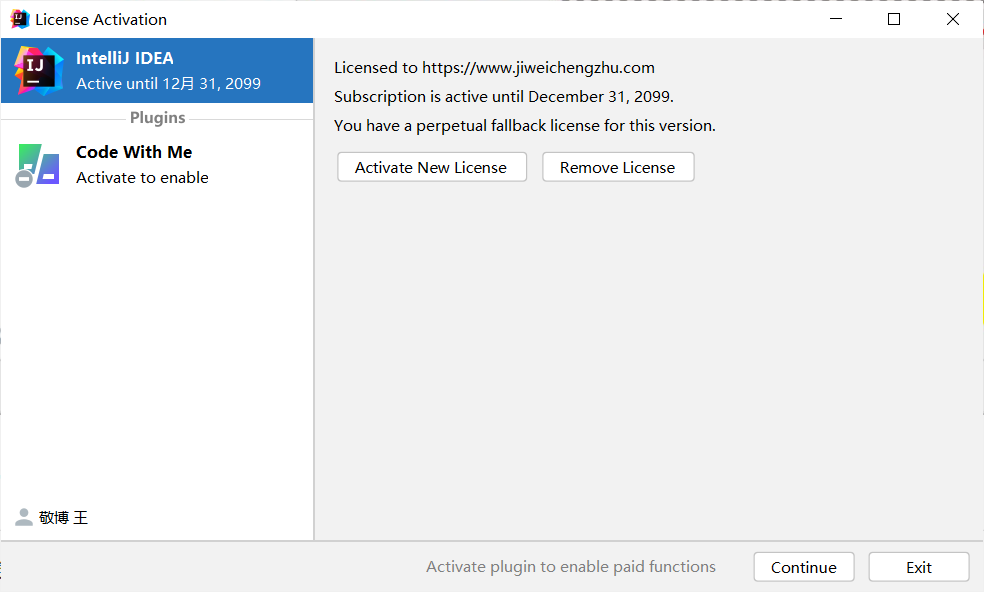Screen dimensions: 984x592
Task: Click the 'Licensed to https://www.jiweichengzhu.com' text
Action: [x=495, y=68]
